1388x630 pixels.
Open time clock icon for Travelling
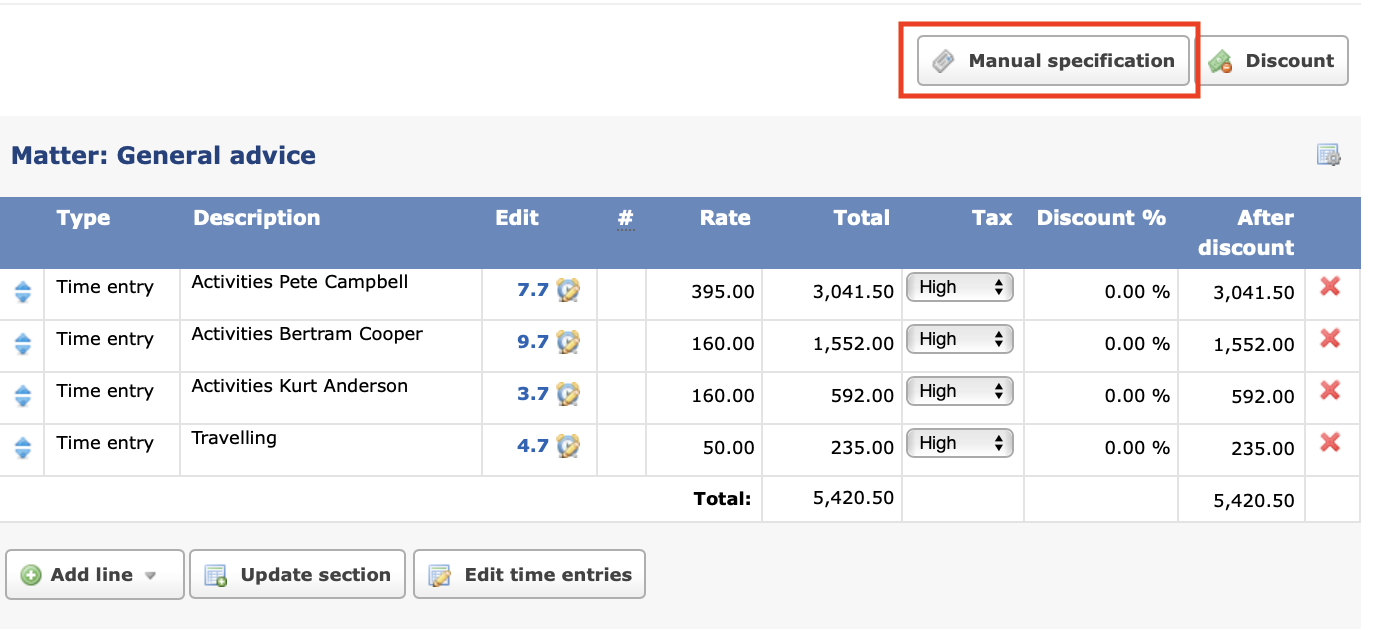[569, 446]
